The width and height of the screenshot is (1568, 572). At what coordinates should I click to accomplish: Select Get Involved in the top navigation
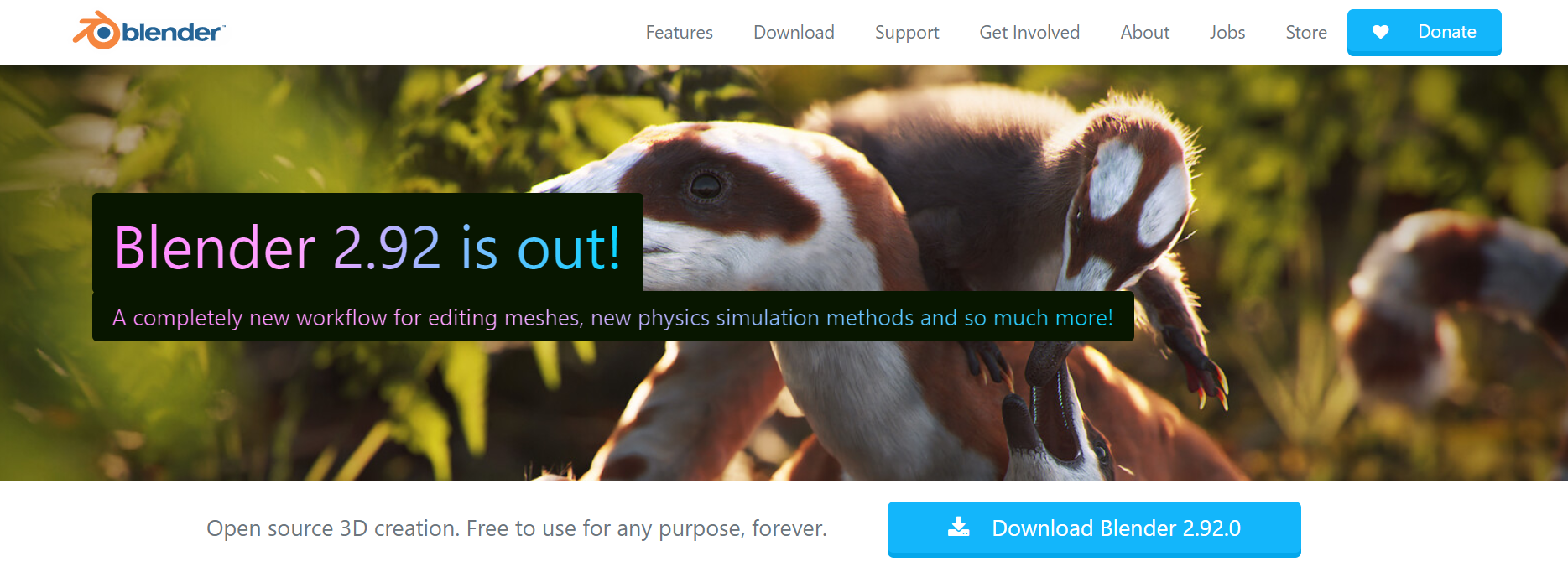[1029, 32]
